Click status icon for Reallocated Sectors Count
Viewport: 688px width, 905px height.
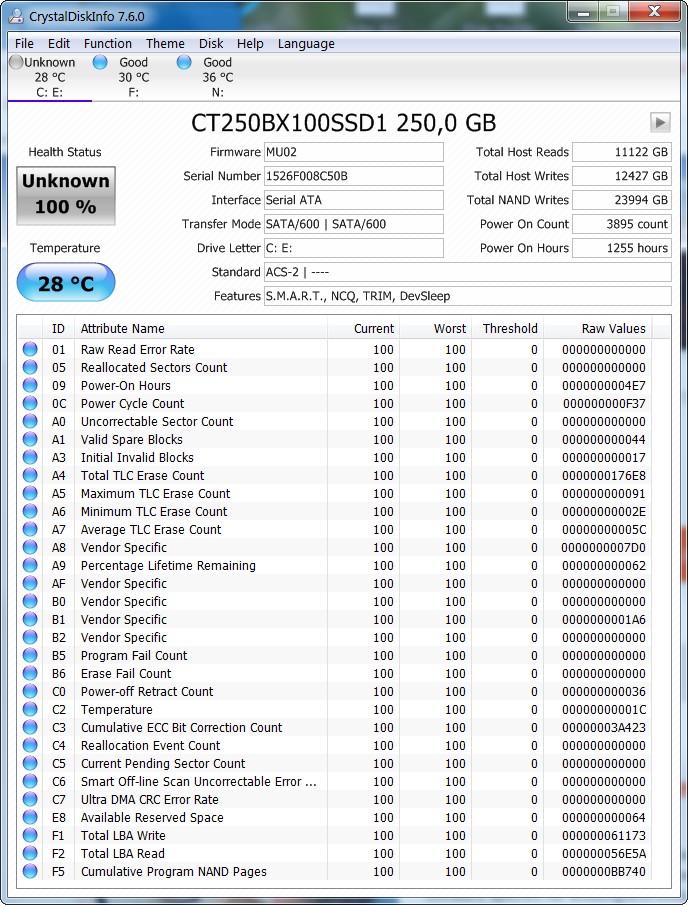click(30, 367)
